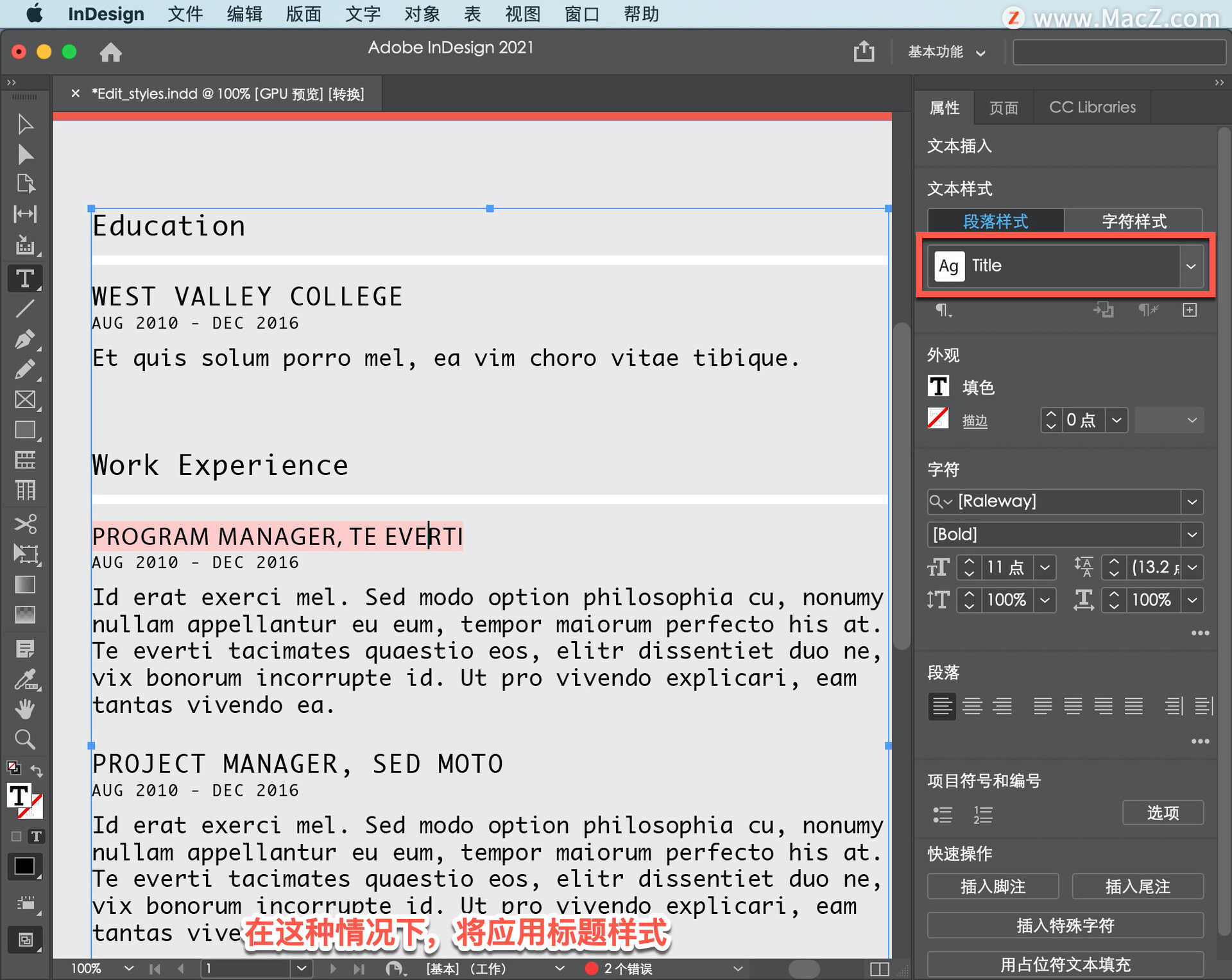Switch to 字符样式 character styles

1133,221
